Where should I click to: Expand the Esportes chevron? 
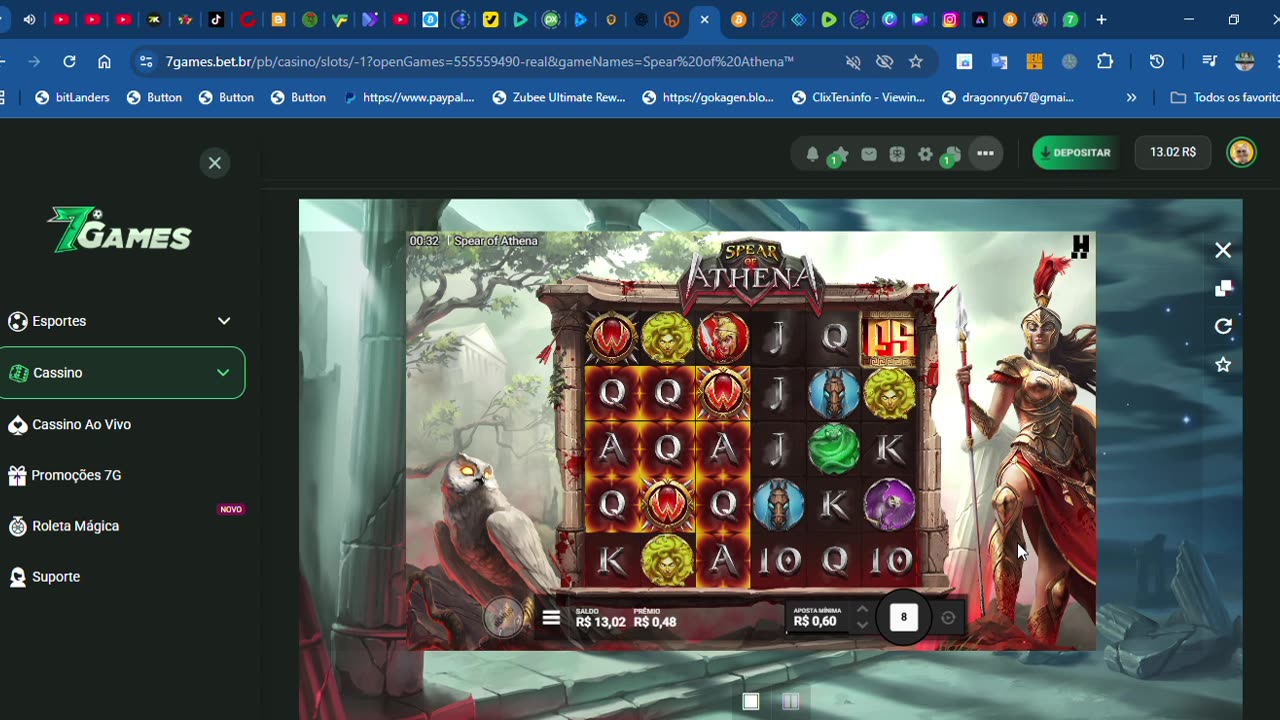[x=224, y=321]
